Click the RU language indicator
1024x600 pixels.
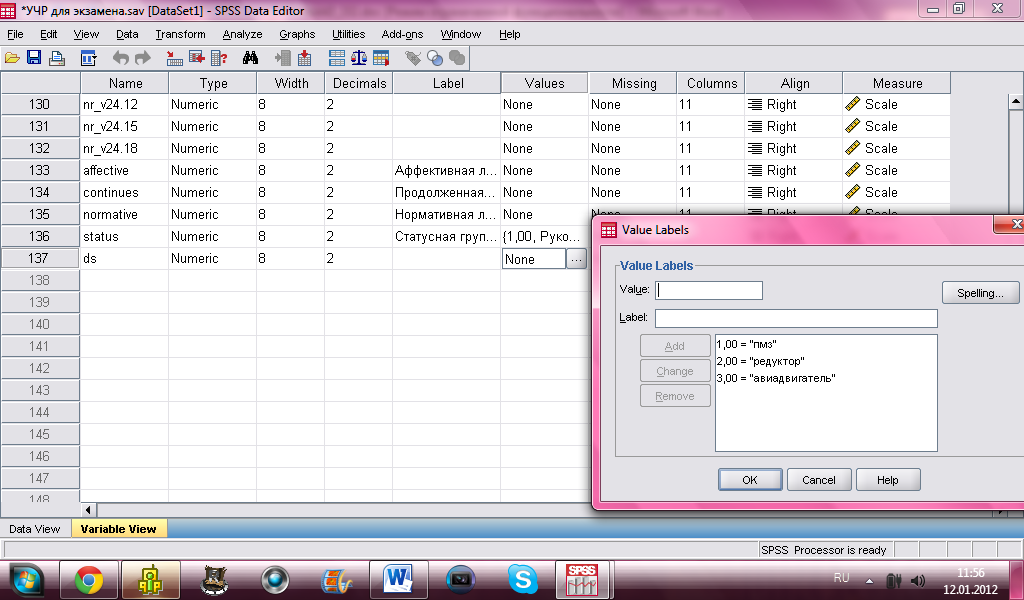842,578
